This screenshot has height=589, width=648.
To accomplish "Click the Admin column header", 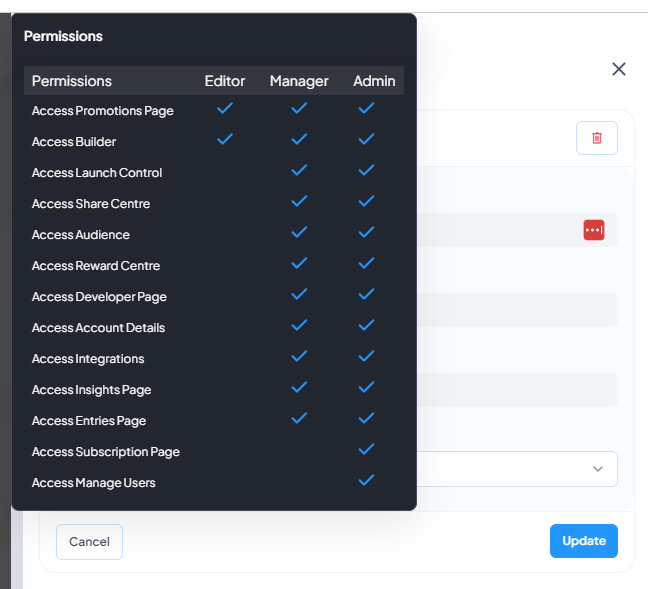I will coord(374,81).
